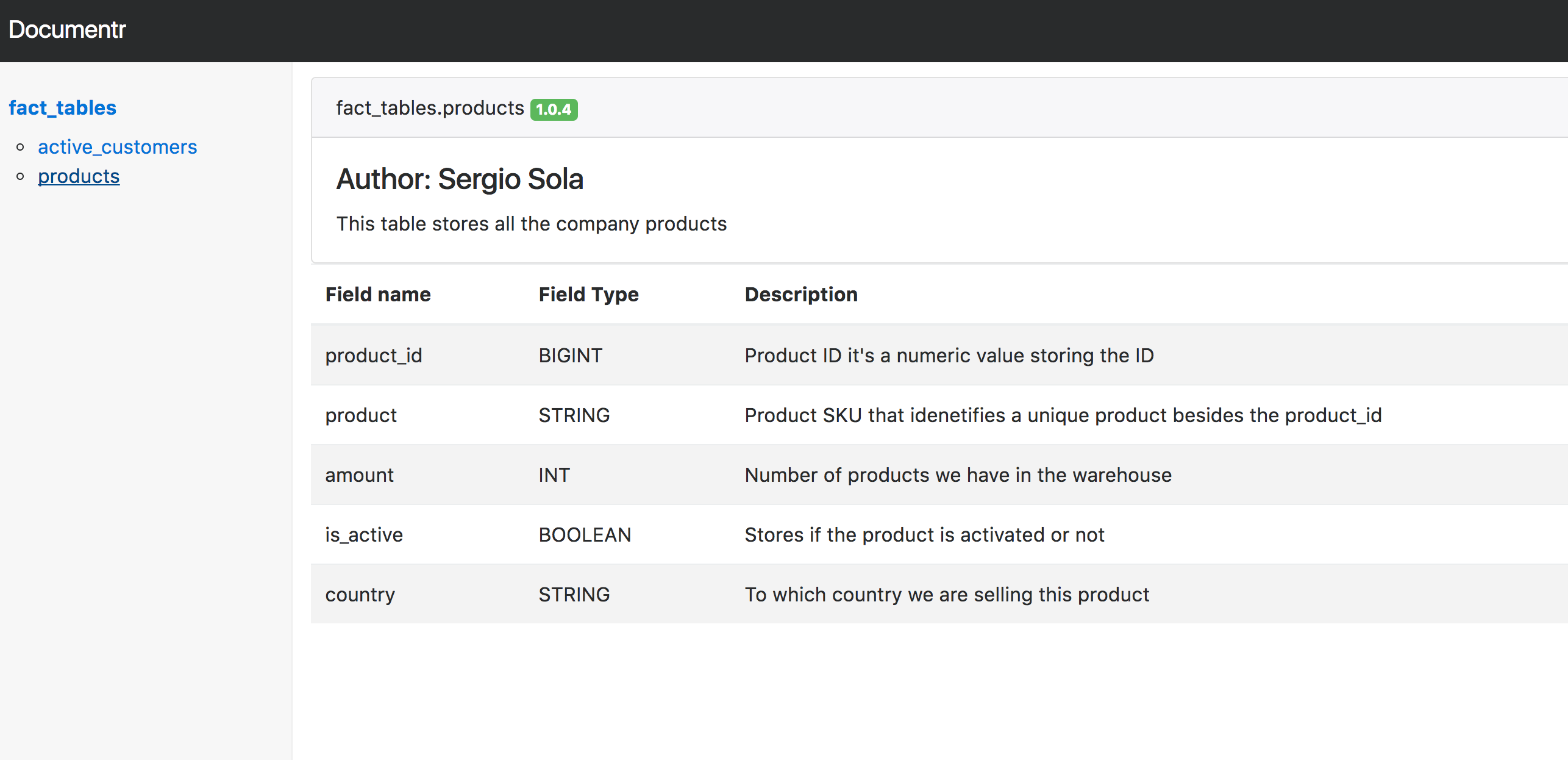1568x760 pixels.
Task: Select the product_id field cell
Action: [x=374, y=355]
